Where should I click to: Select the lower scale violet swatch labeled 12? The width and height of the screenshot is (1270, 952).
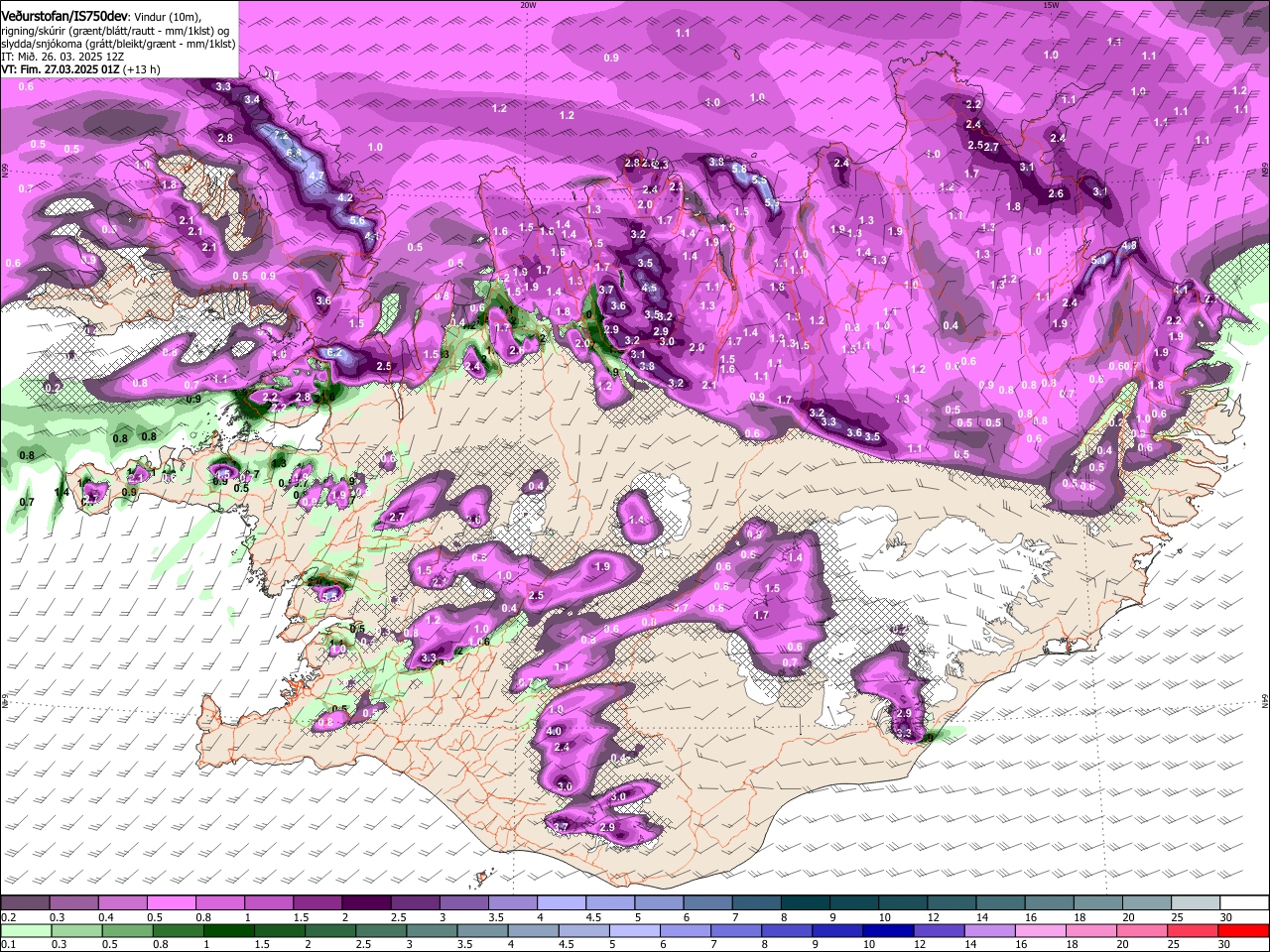click(x=939, y=930)
